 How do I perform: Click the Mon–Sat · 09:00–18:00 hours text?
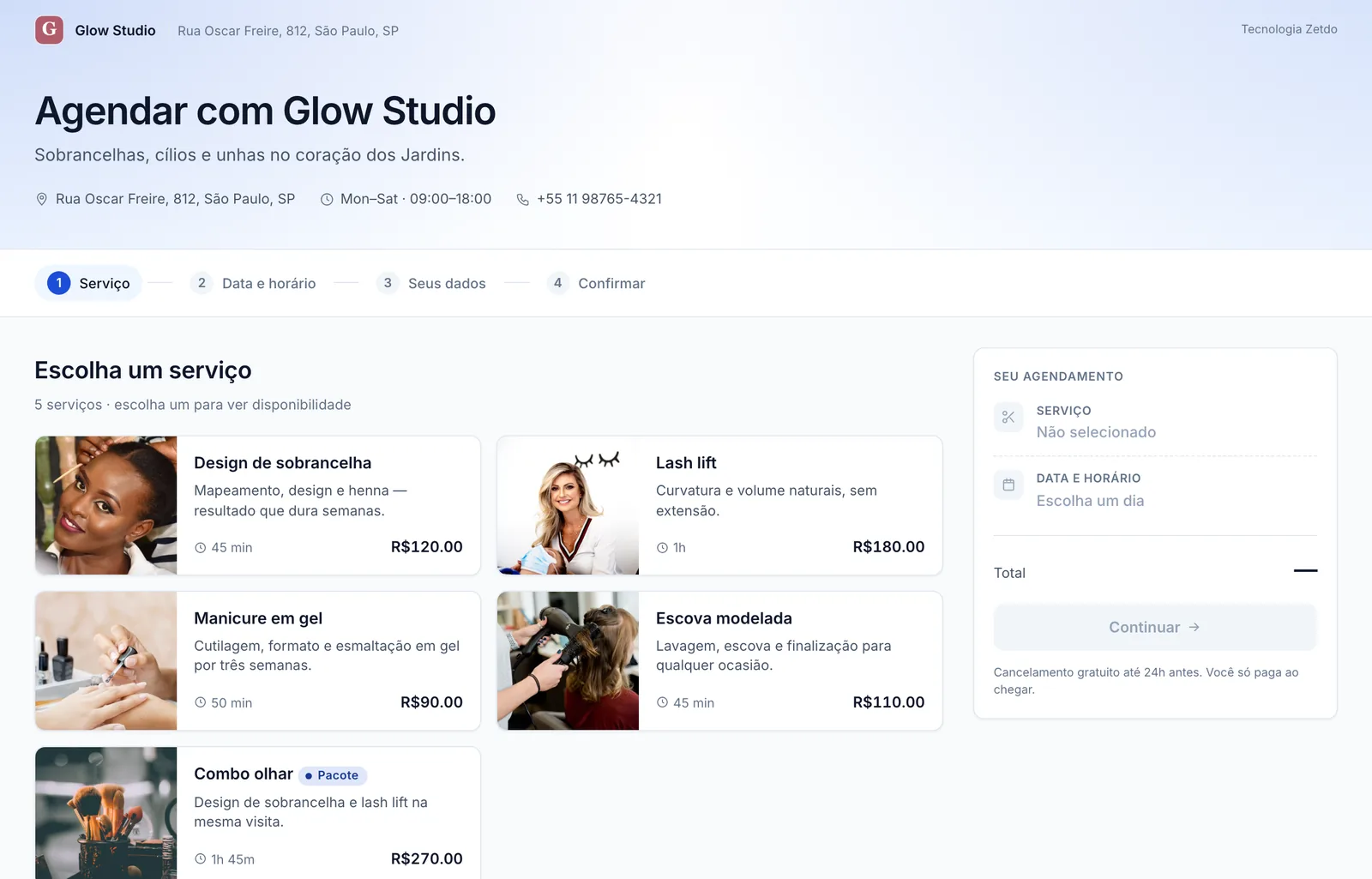pos(416,199)
